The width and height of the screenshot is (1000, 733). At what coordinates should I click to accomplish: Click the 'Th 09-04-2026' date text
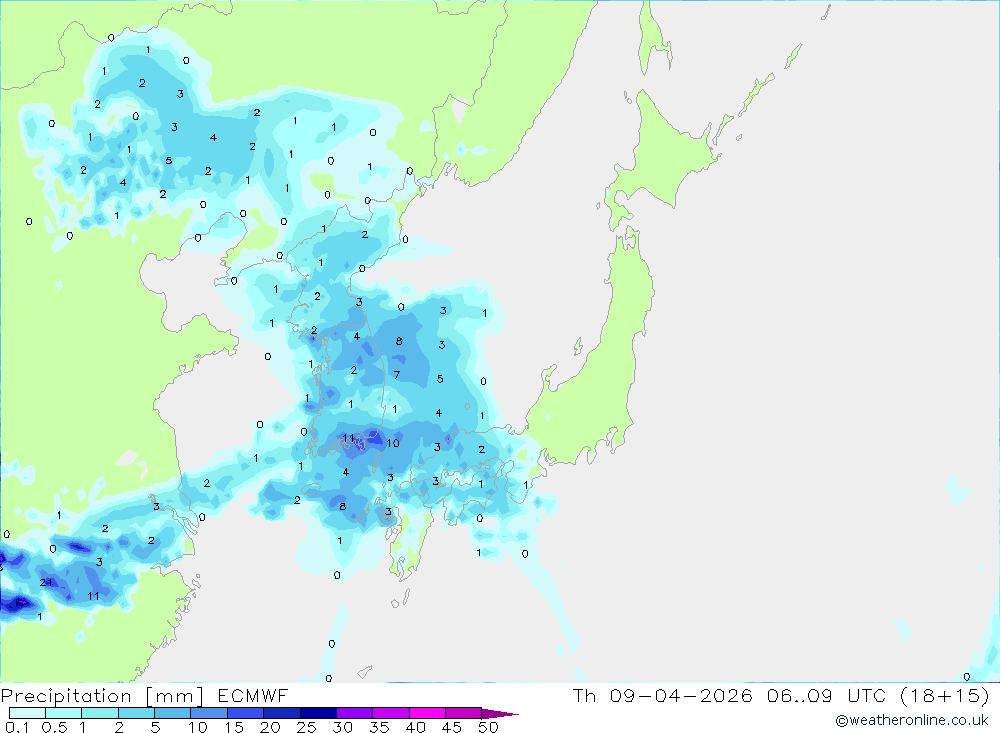pos(662,695)
